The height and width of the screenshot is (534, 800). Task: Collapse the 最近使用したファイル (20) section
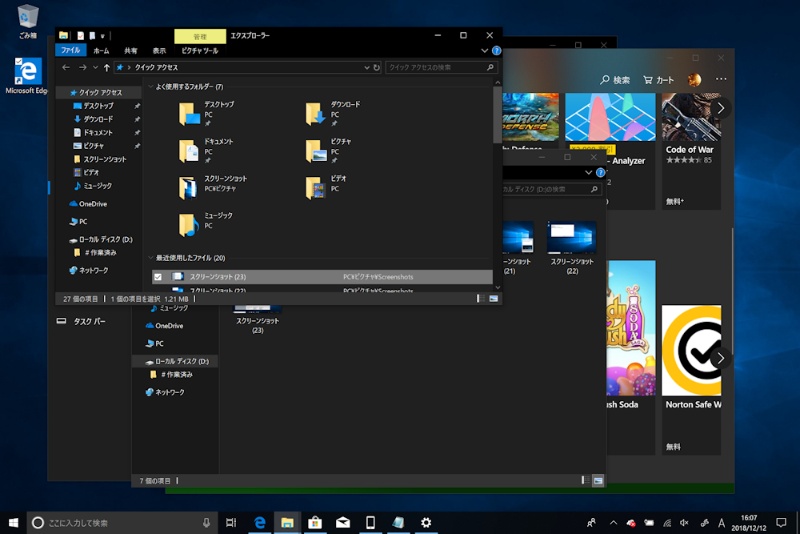click(x=151, y=258)
